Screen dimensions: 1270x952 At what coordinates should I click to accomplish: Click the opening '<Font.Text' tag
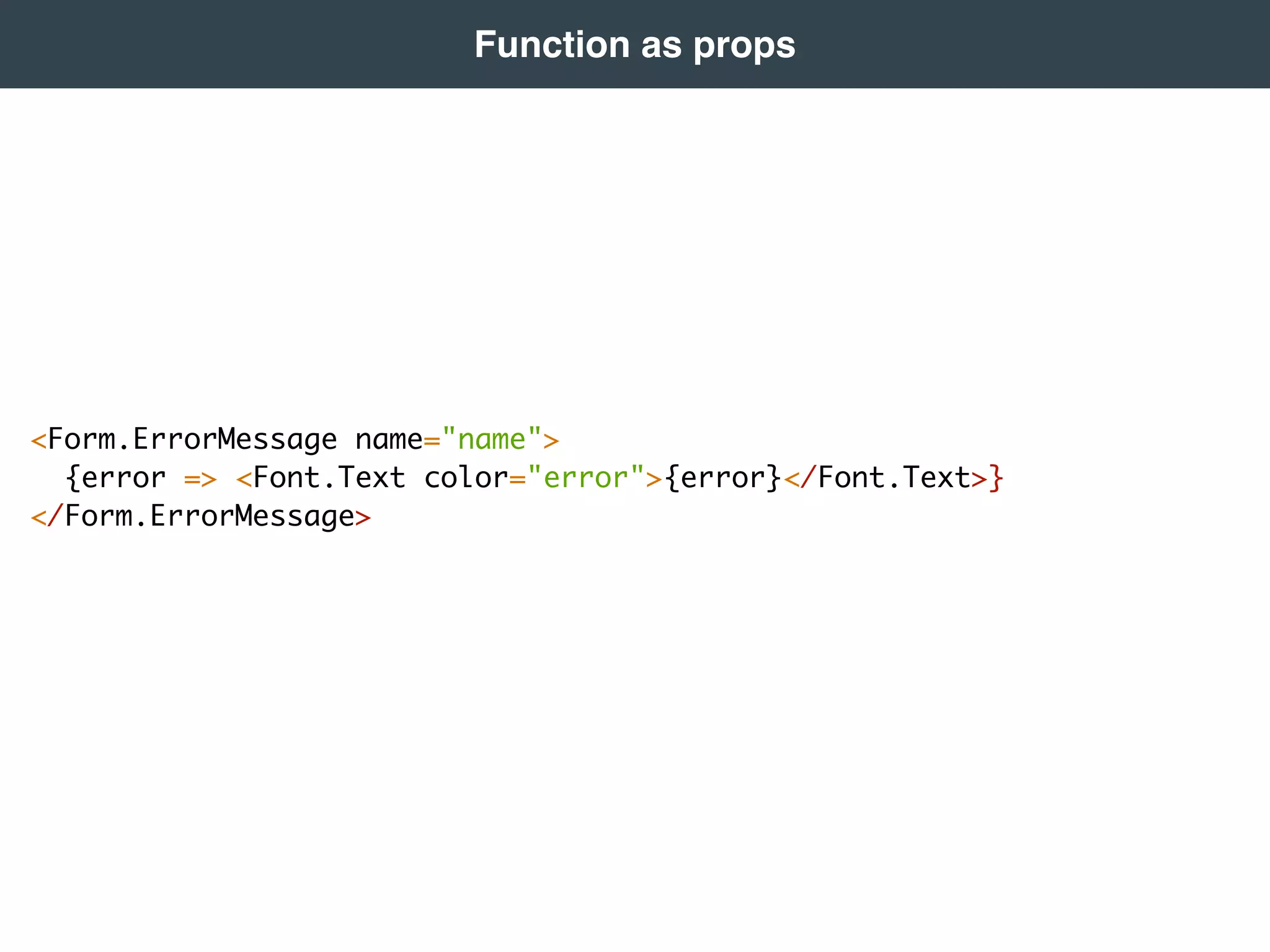click(321, 478)
